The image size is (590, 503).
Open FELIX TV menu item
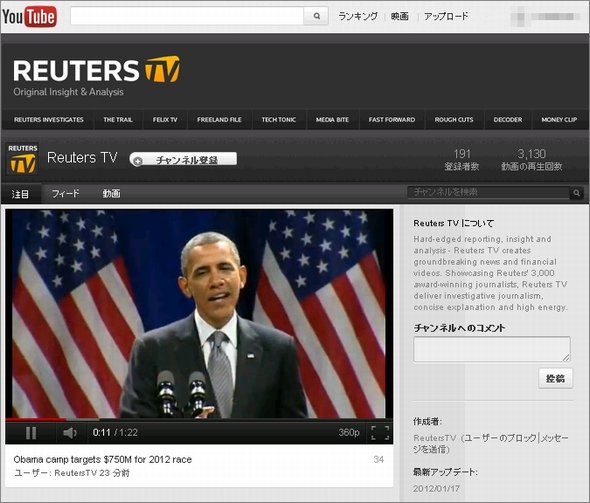[x=165, y=120]
